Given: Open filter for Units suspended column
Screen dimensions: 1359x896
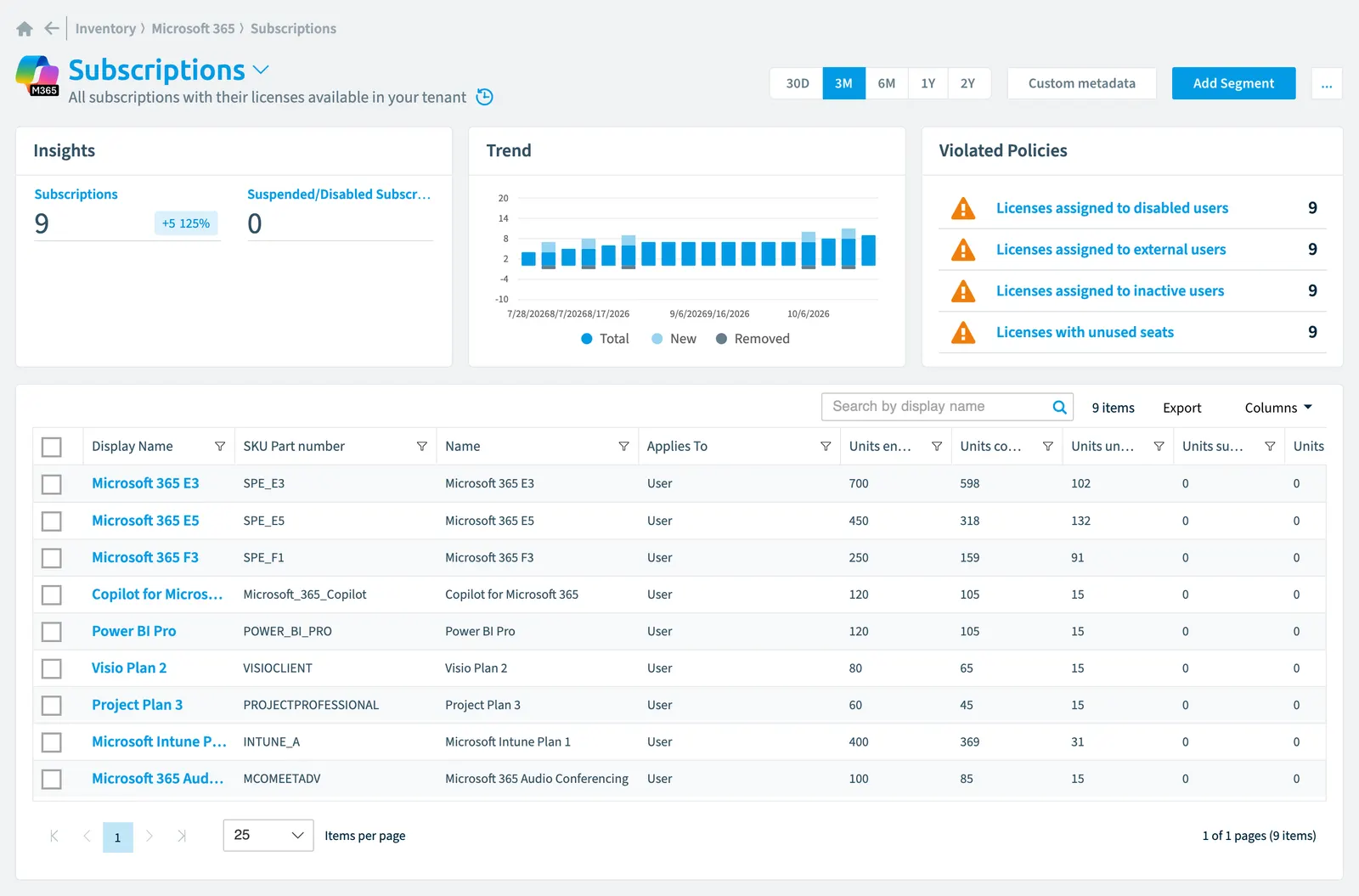Looking at the screenshot, I should coord(1270,447).
